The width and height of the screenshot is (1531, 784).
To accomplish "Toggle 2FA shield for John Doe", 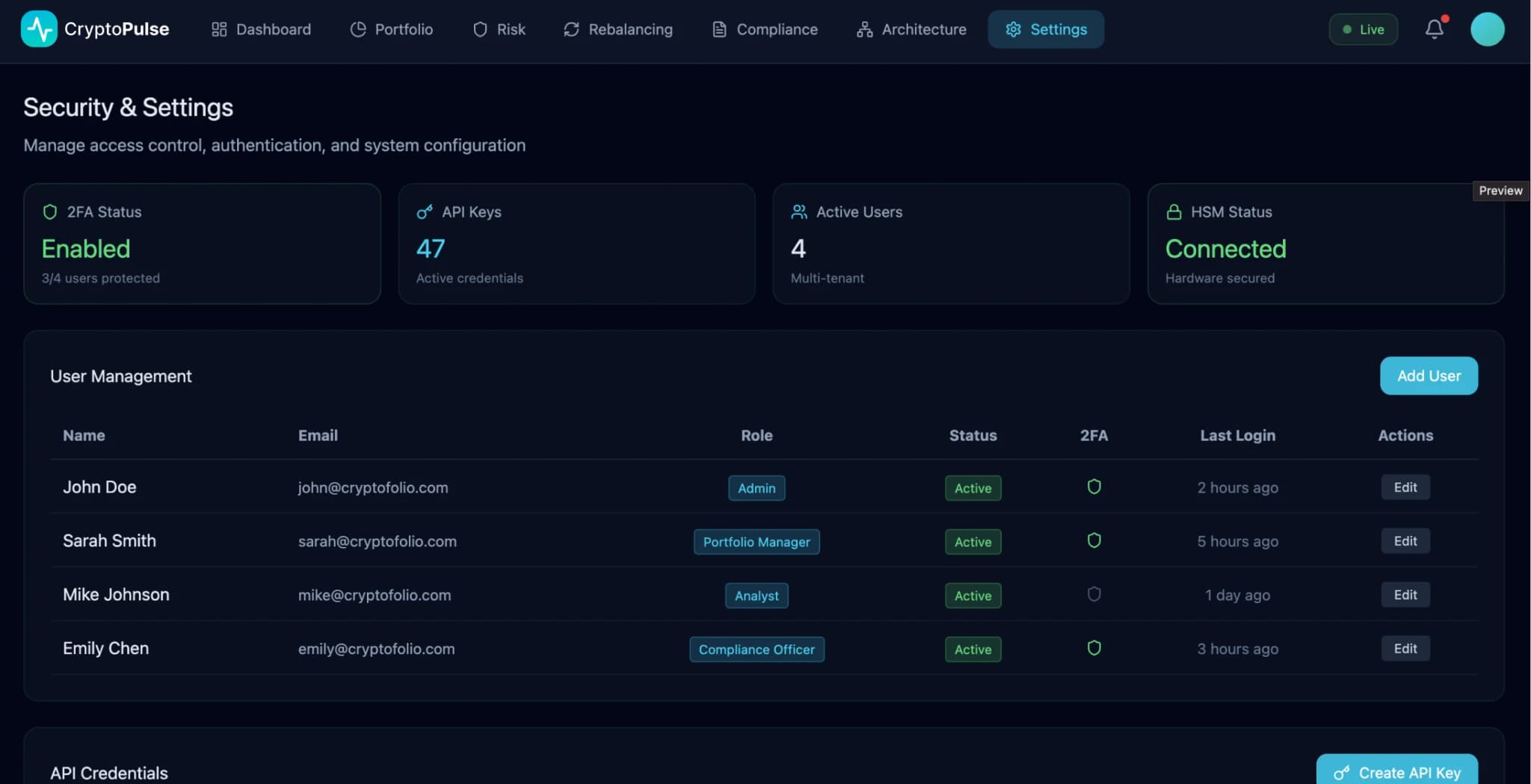I will pyautogui.click(x=1094, y=487).
